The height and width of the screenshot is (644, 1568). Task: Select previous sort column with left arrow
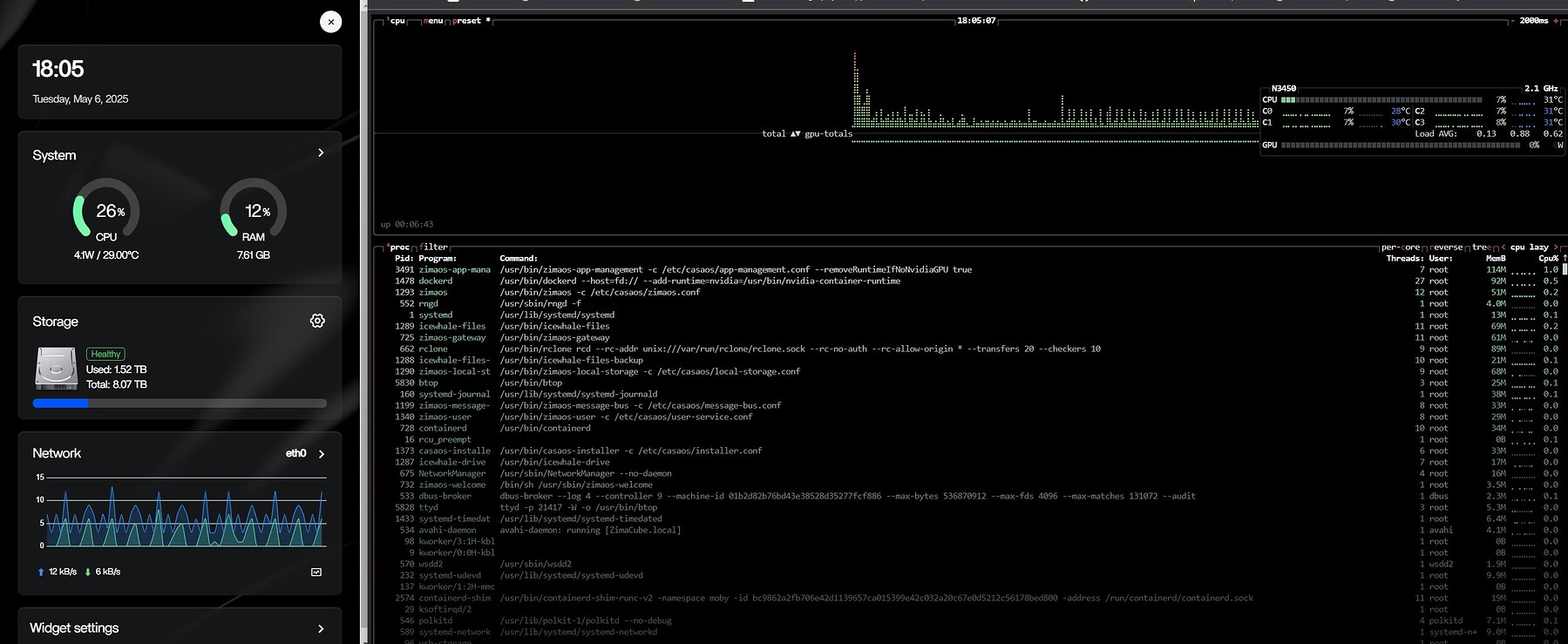(1503, 247)
